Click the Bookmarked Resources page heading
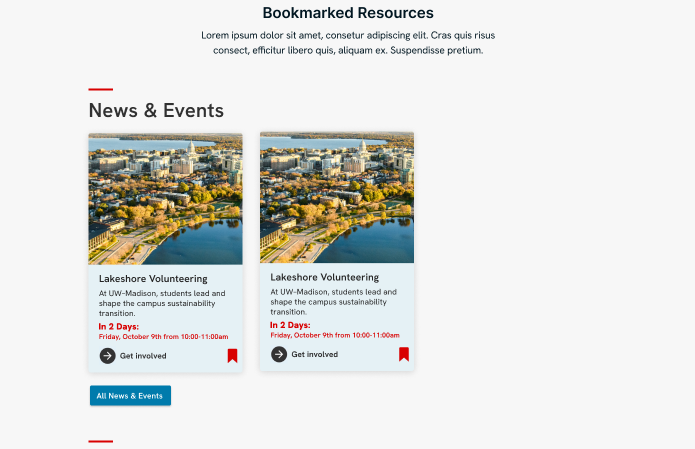Viewport: 695px width, 449px height. tap(348, 13)
